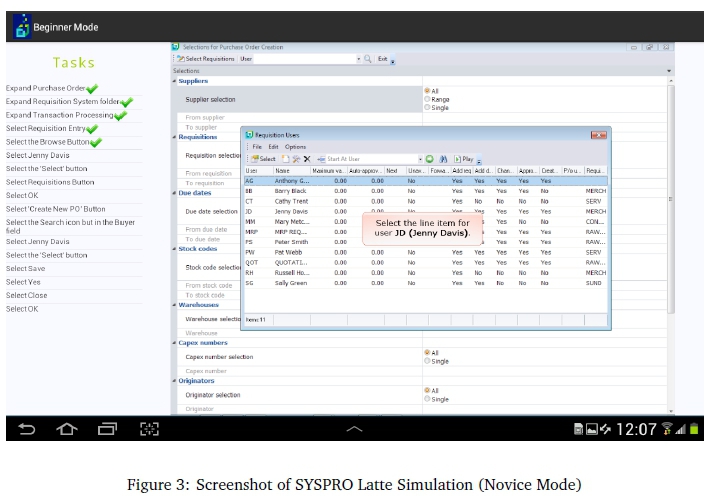713x500 pixels.
Task: Open the File menu in Requisition Users
Action: coord(257,147)
